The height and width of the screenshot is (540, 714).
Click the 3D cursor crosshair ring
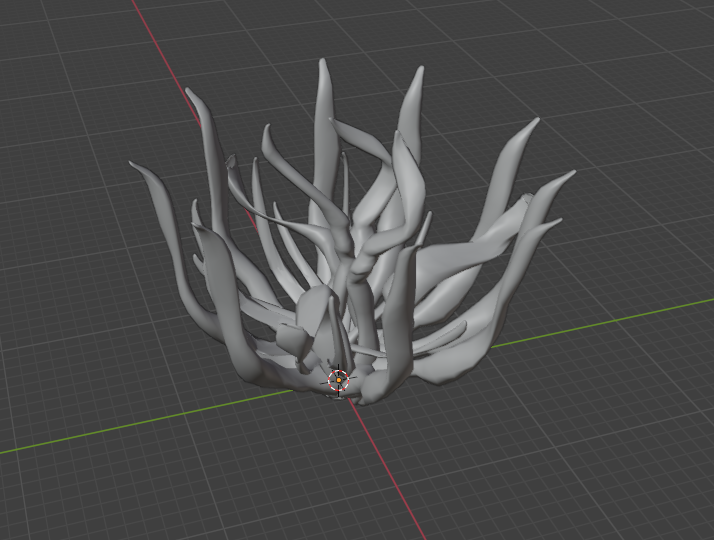pyautogui.click(x=338, y=381)
